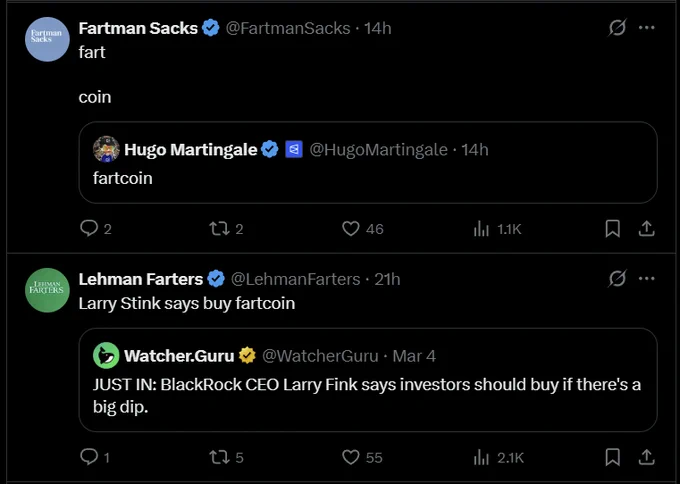The height and width of the screenshot is (484, 680).
Task: Open the Fartman Sacks profile avatar
Action: pos(47,39)
